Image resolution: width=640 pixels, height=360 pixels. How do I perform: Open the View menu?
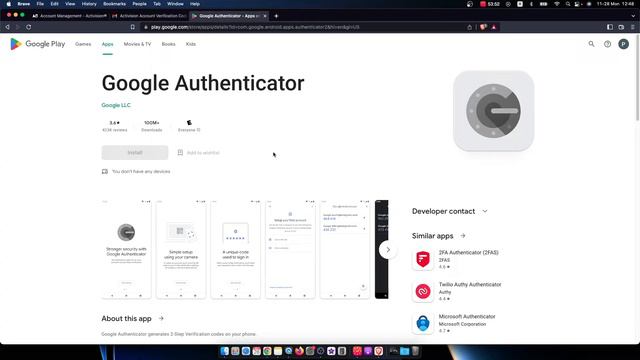point(70,4)
